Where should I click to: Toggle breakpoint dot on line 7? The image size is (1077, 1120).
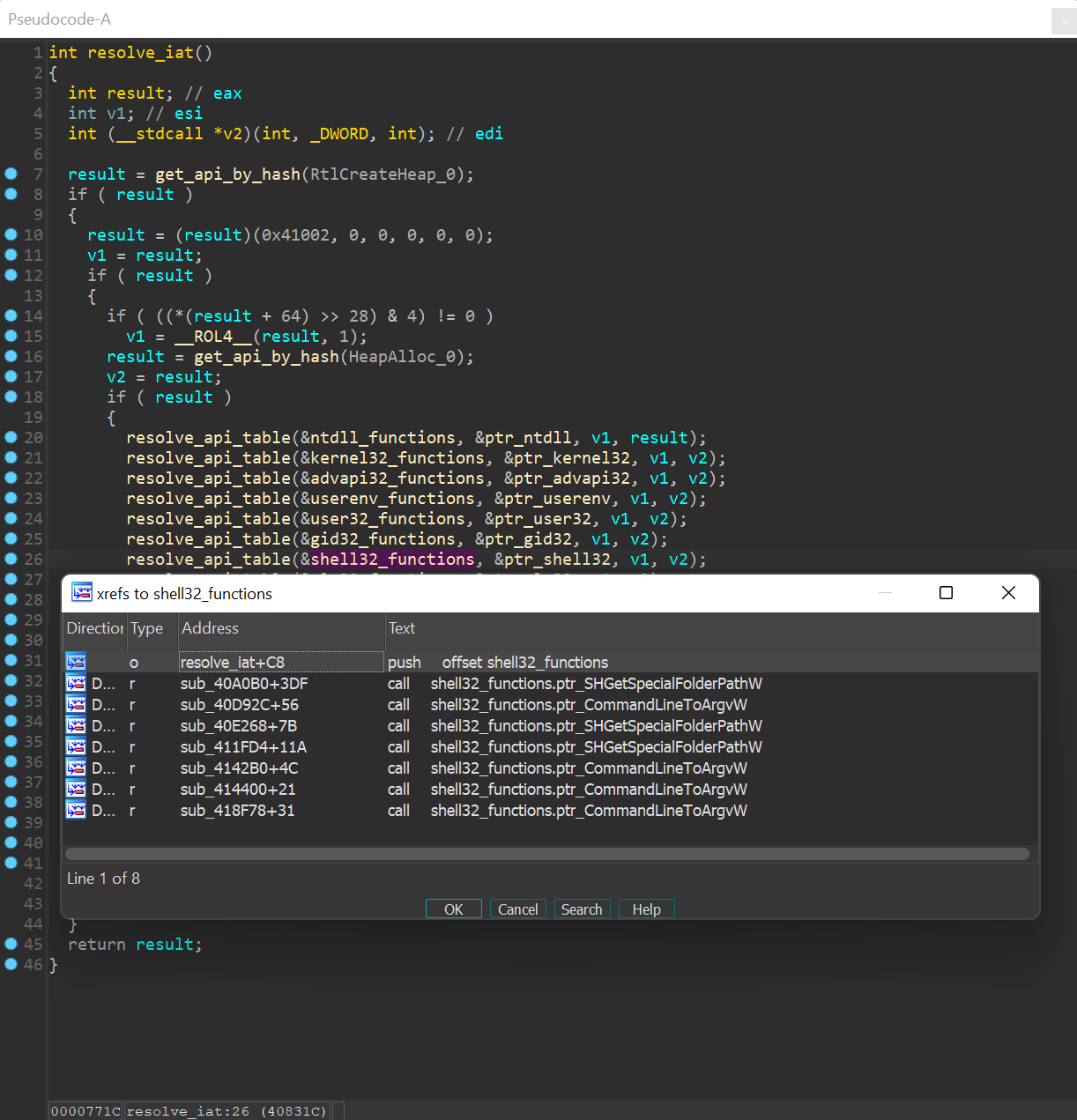(11, 174)
